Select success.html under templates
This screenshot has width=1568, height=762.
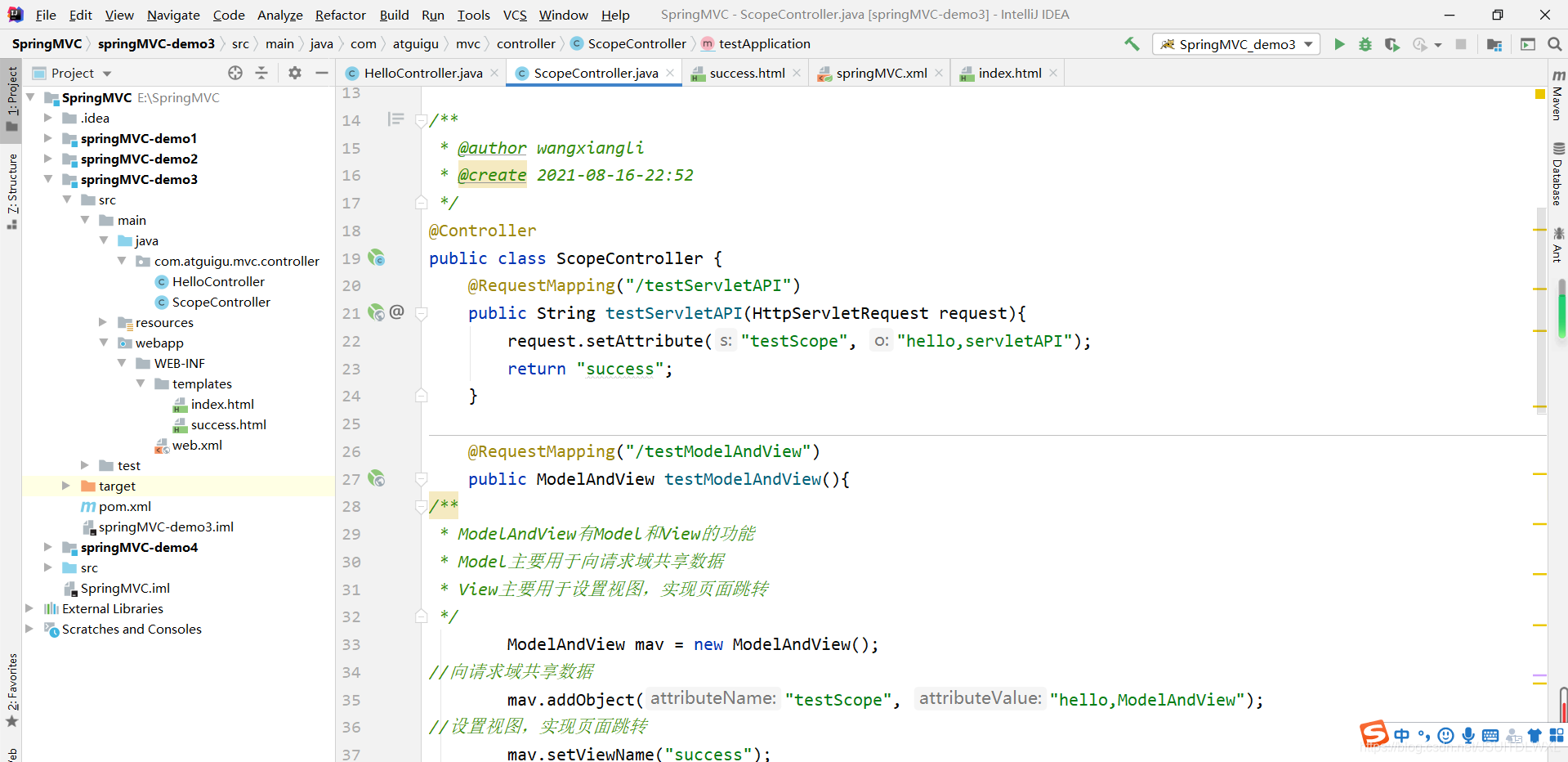228,424
